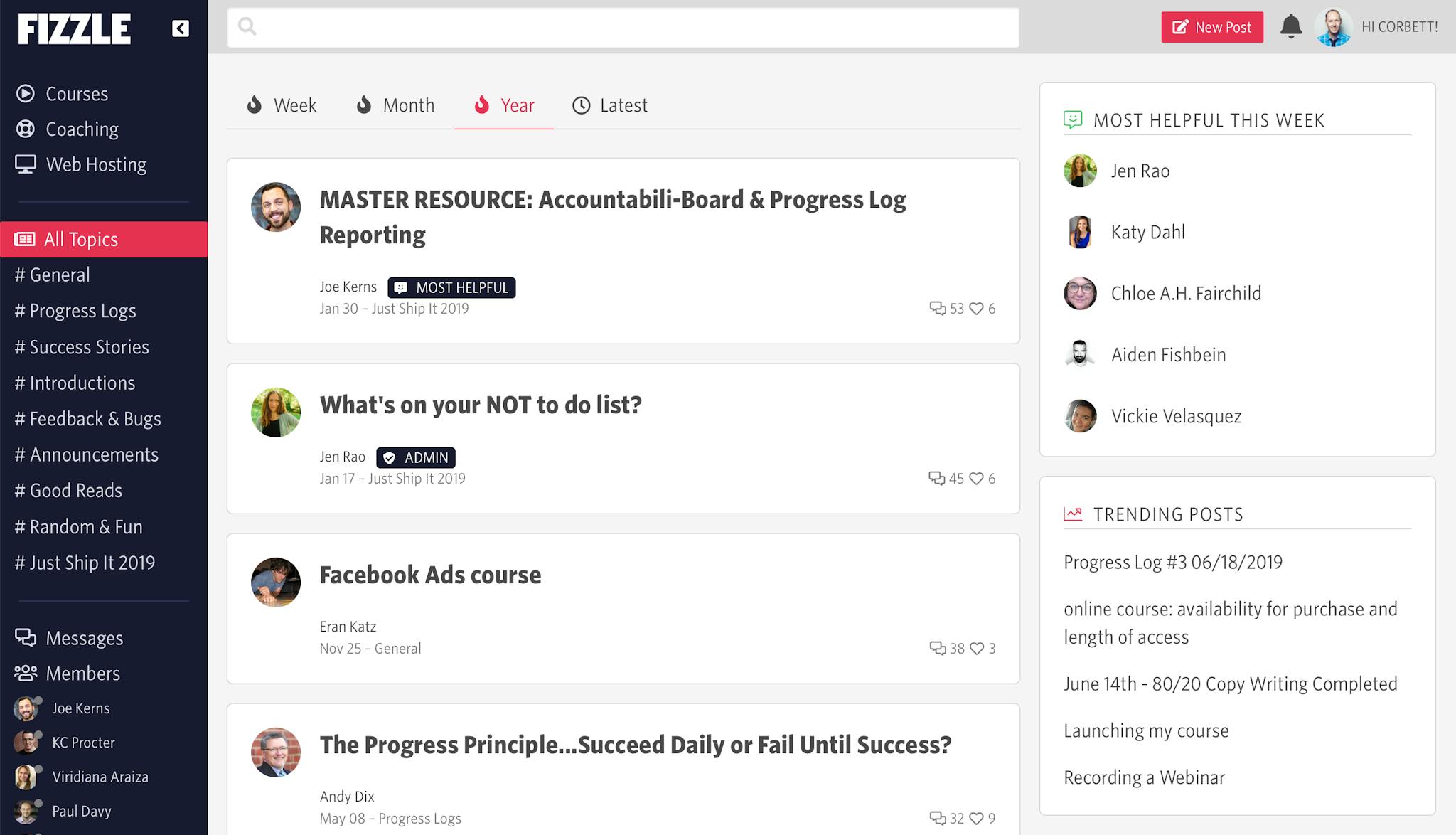Open Courses from the sidebar
The image size is (1456, 835).
click(x=76, y=94)
